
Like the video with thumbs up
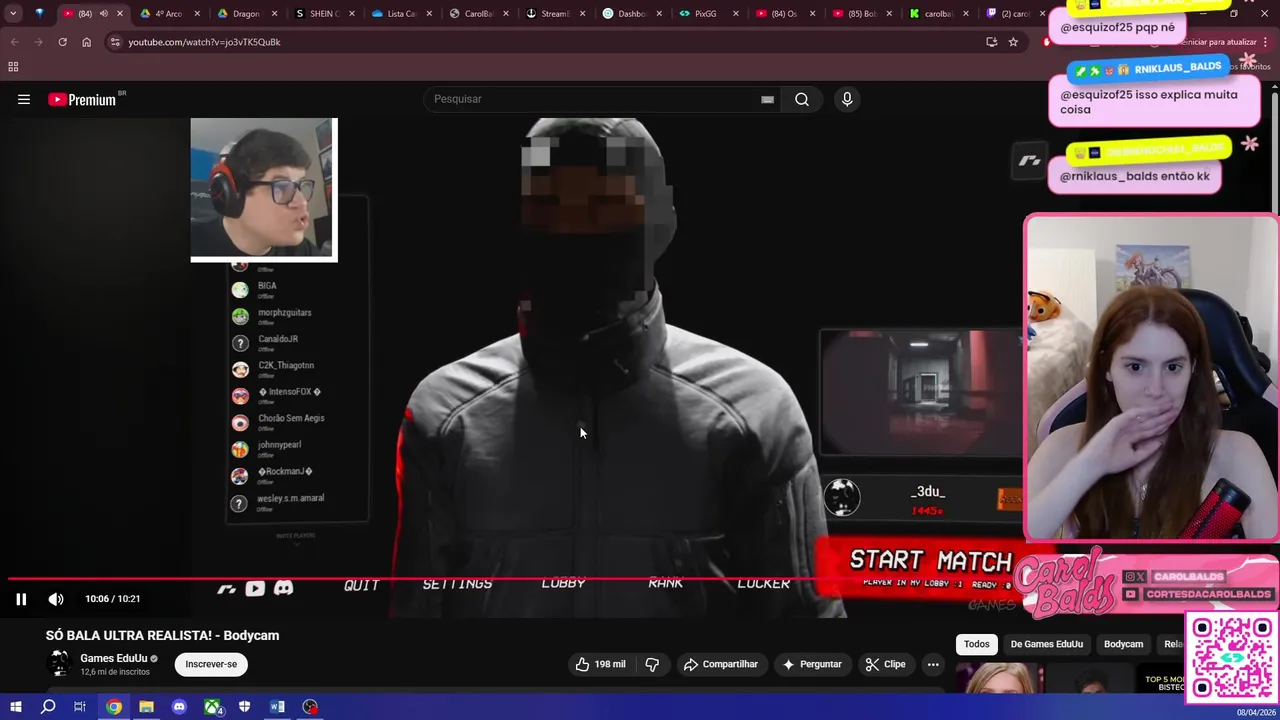pos(599,664)
